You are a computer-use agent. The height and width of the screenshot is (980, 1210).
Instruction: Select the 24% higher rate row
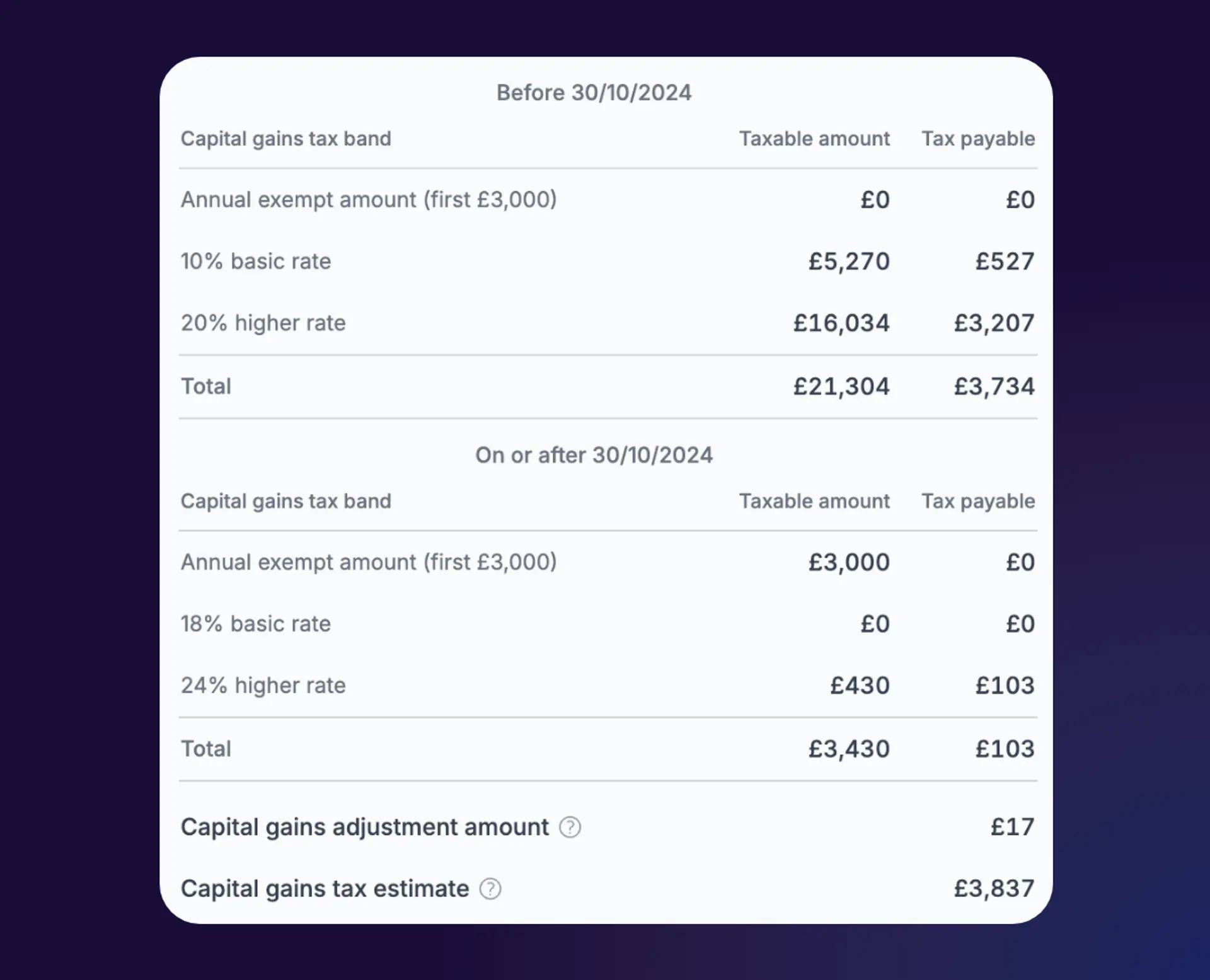263,685
